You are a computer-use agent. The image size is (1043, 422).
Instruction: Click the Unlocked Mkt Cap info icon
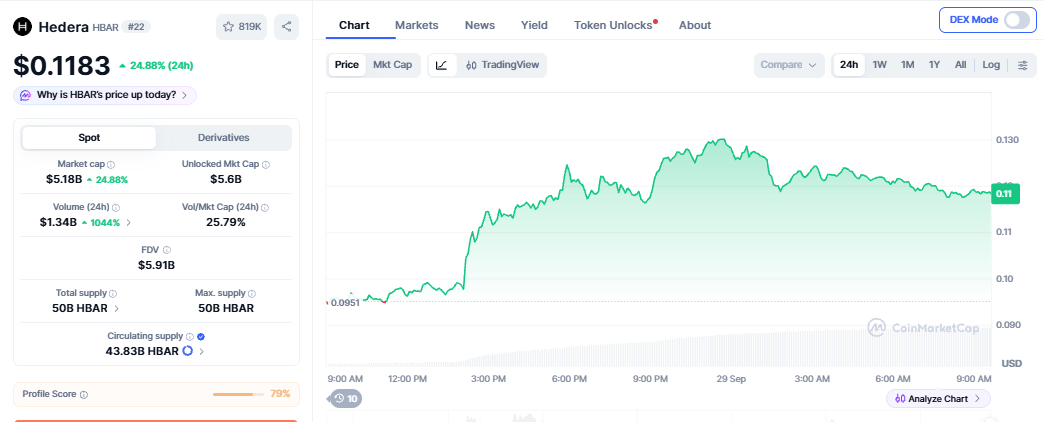click(x=265, y=164)
